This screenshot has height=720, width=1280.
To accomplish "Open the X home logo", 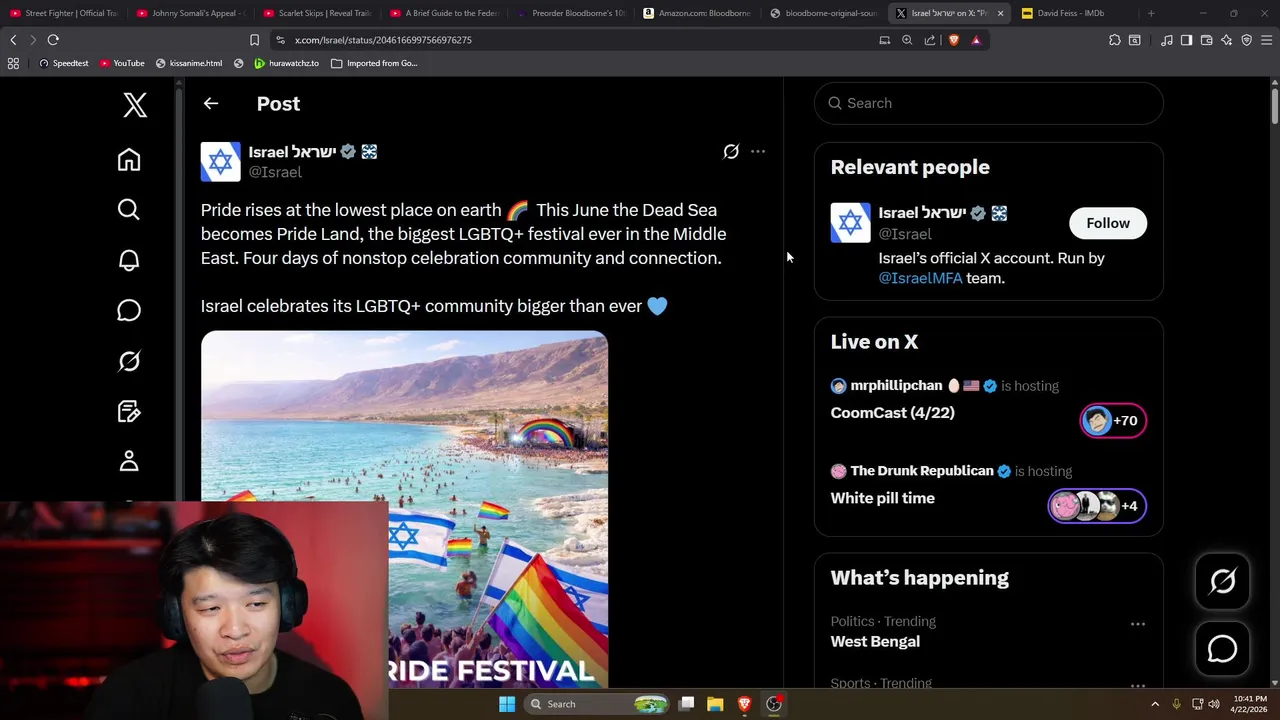I will tap(135, 104).
